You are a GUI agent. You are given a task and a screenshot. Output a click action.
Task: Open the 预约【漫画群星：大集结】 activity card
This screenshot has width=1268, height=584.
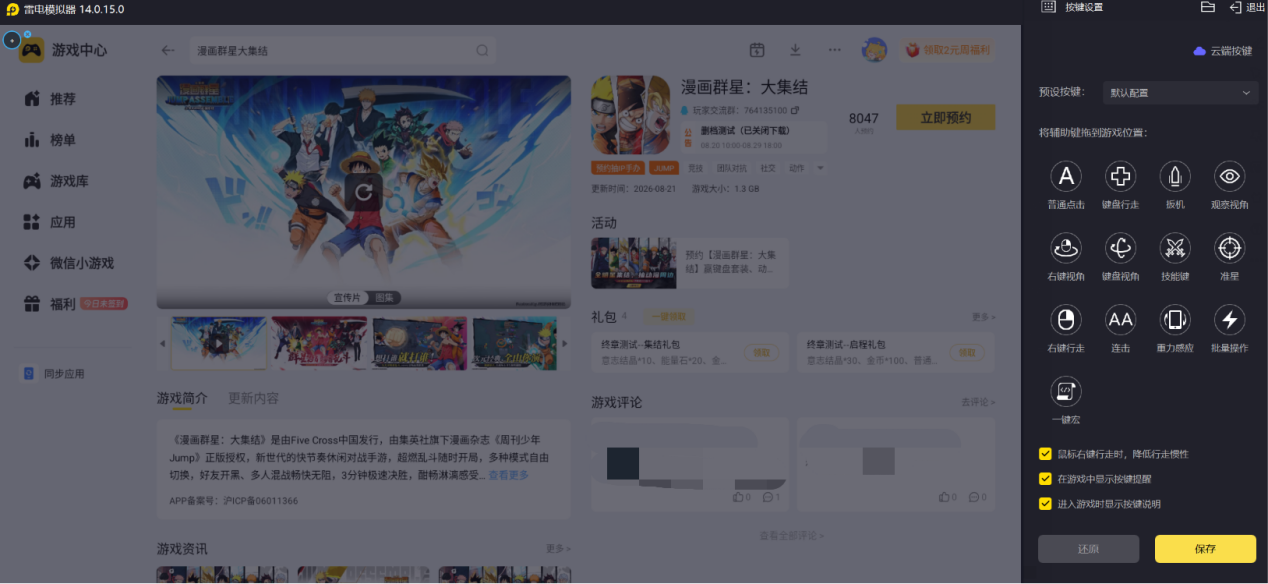pyautogui.click(x=690, y=263)
